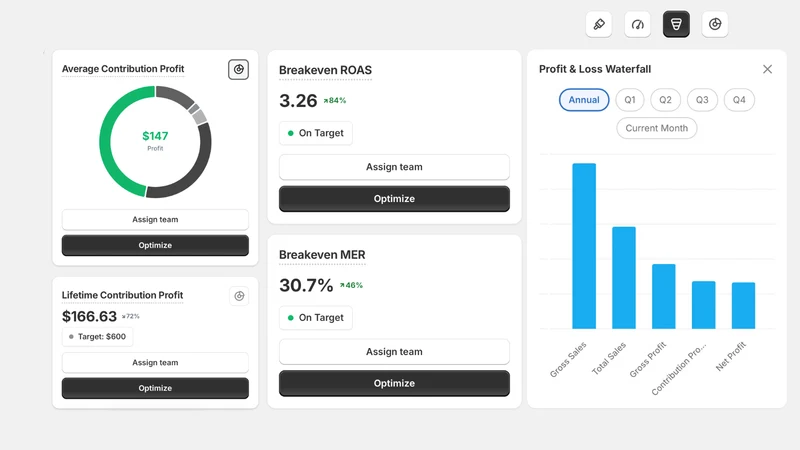Click the Average Contribution Profit title
Viewport: 800px width, 450px height.
coord(123,69)
